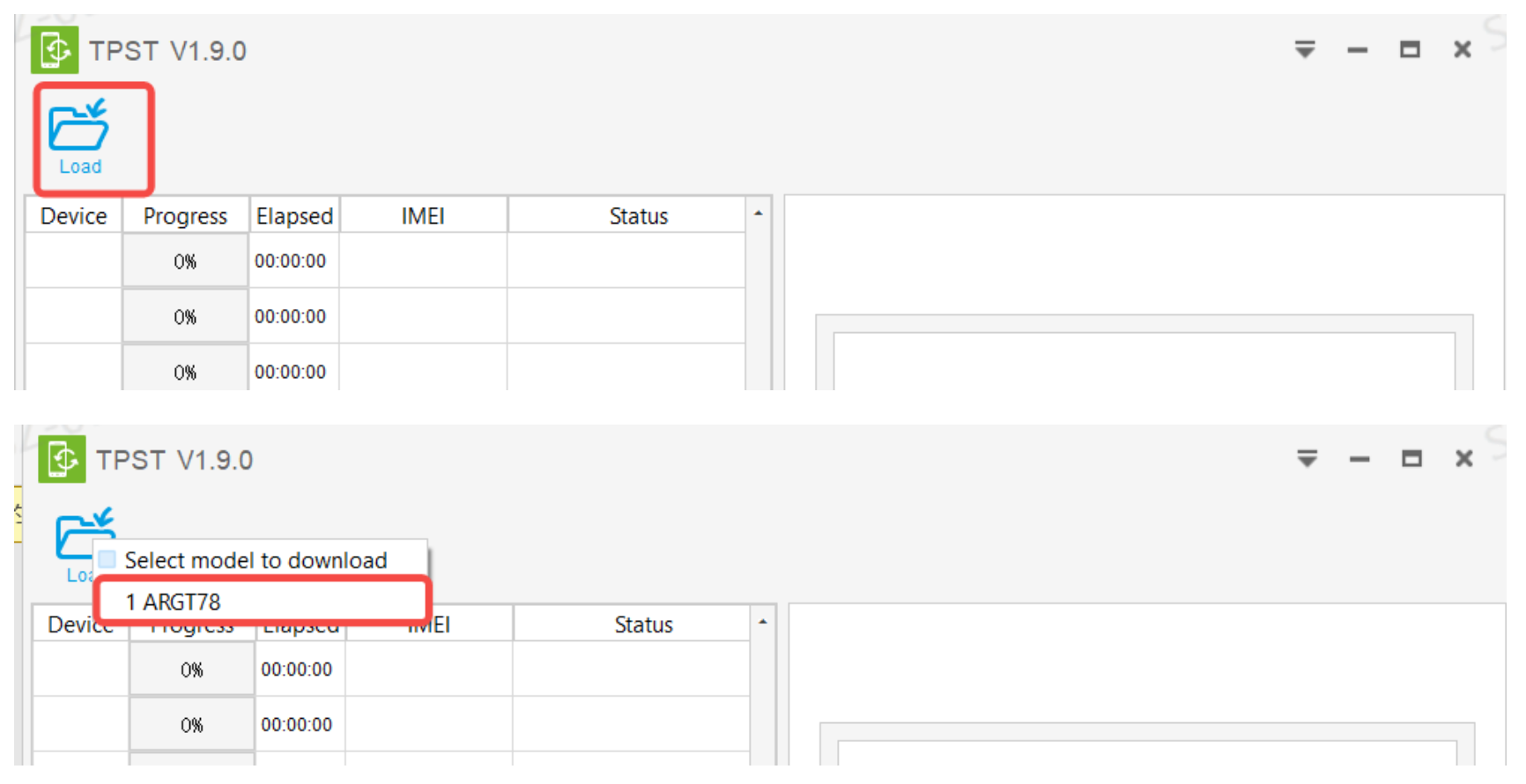Image resolution: width=1526 pixels, height=784 pixels.
Task: Click the Device column header in upper window
Action: pos(74,216)
